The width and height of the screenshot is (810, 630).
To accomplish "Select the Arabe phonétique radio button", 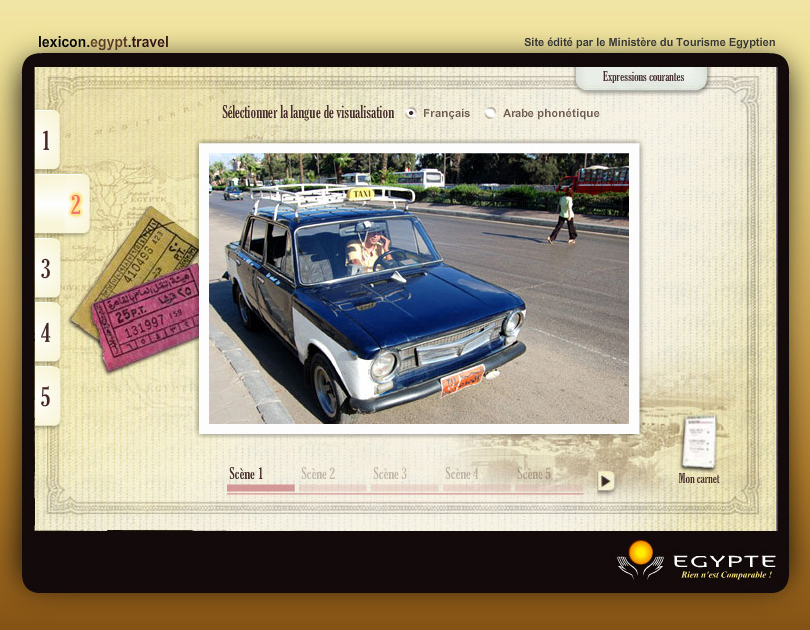I will pyautogui.click(x=490, y=113).
